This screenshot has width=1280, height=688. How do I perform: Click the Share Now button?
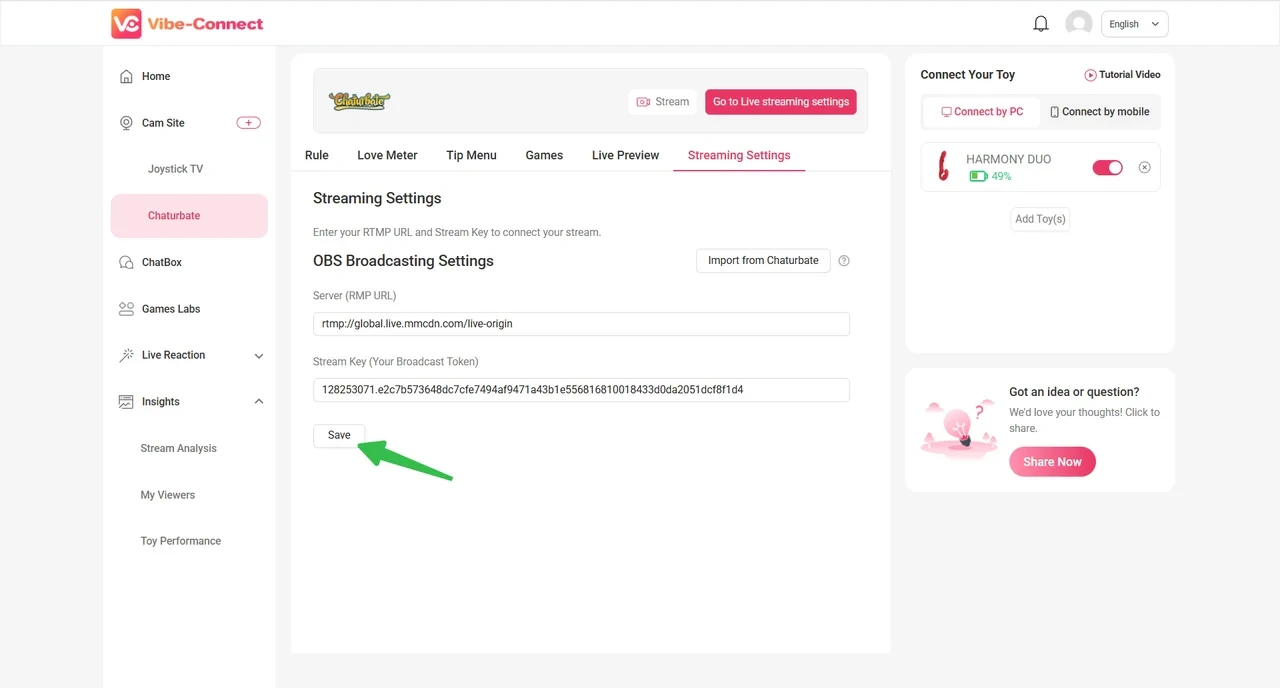pos(1052,462)
